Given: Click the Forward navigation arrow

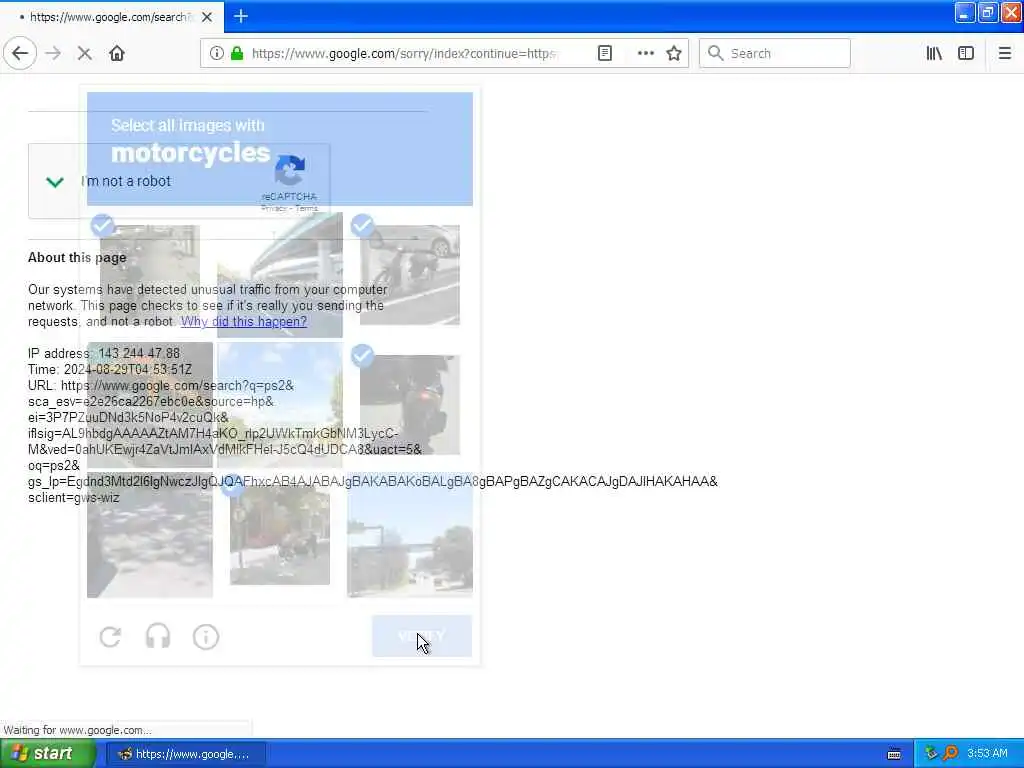Looking at the screenshot, I should (54, 54).
